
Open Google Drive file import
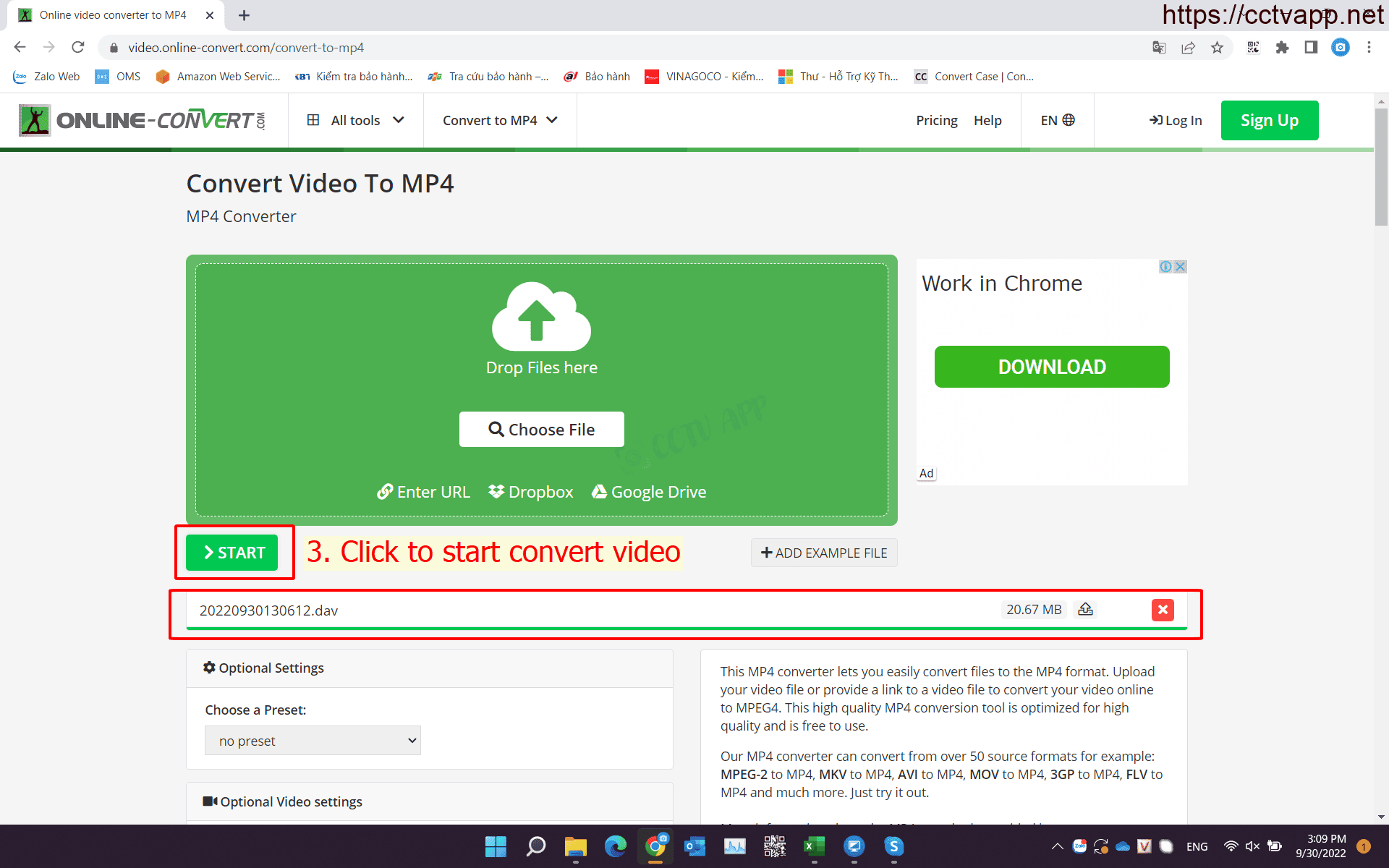coord(648,492)
